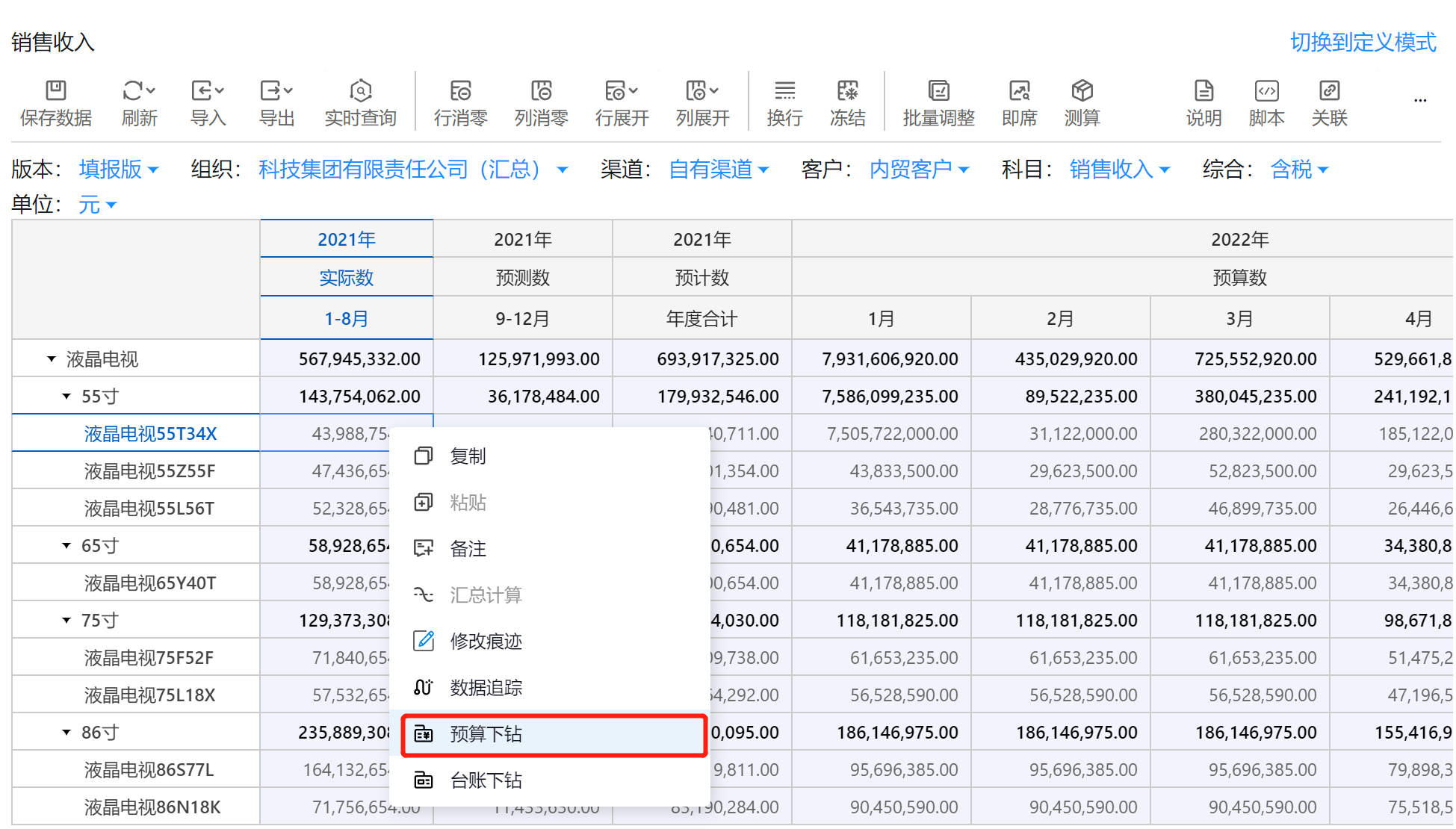Click the Row Zero-suppress (行消零) icon
The image size is (1456, 829).
(x=461, y=91)
